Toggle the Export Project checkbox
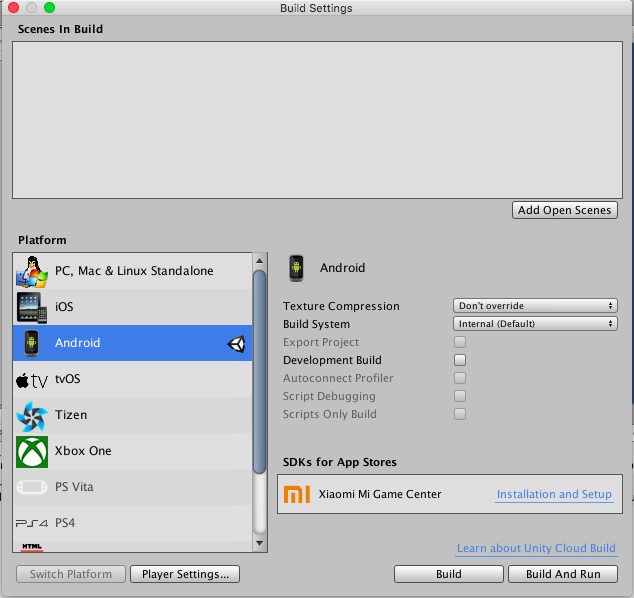The image size is (634, 598). [460, 342]
